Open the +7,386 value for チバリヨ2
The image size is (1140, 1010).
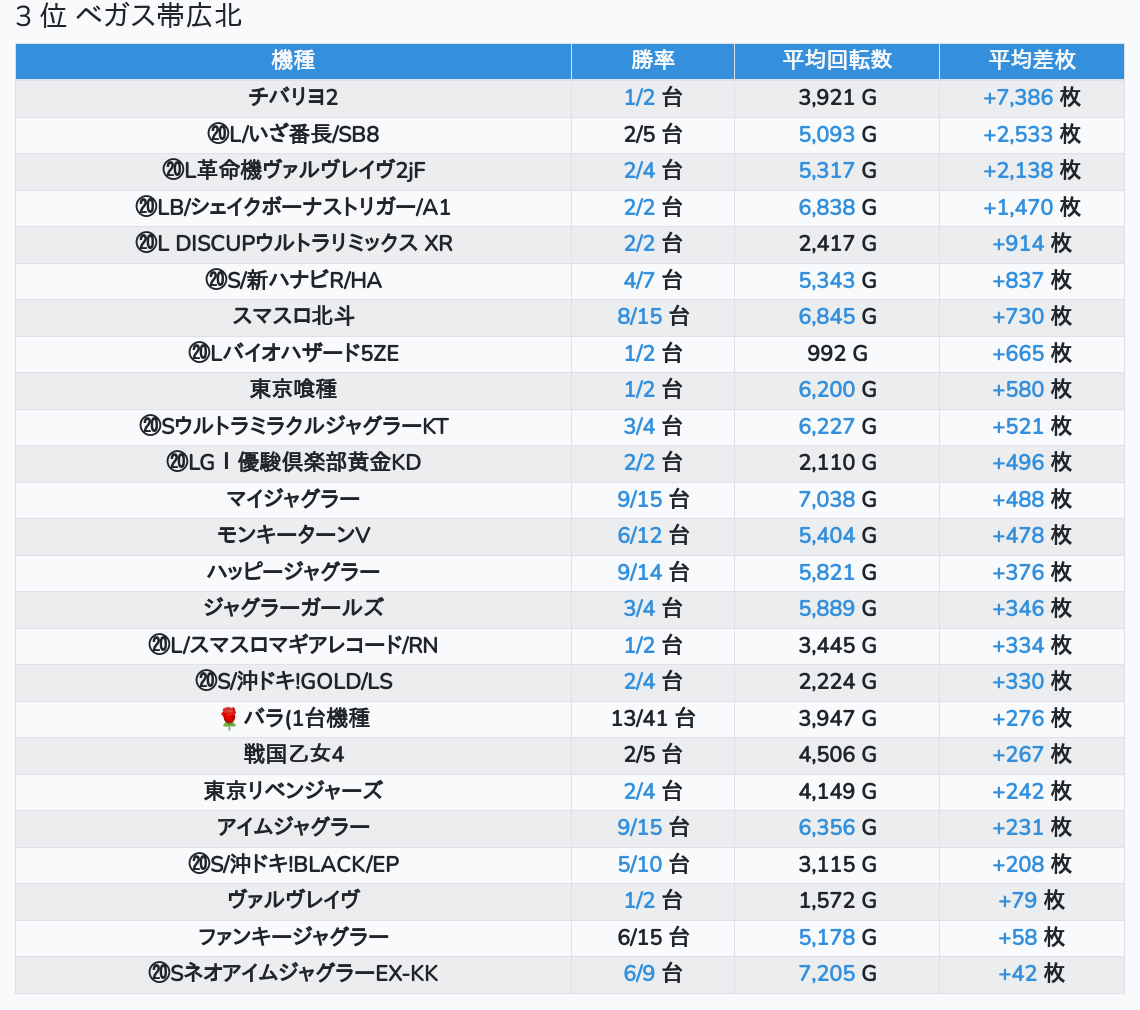point(1018,97)
